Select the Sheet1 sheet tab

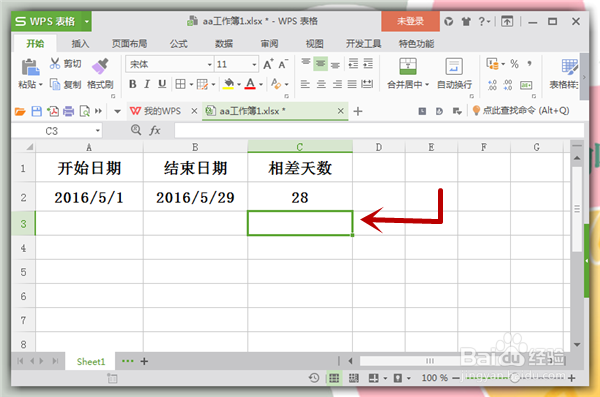91,361
